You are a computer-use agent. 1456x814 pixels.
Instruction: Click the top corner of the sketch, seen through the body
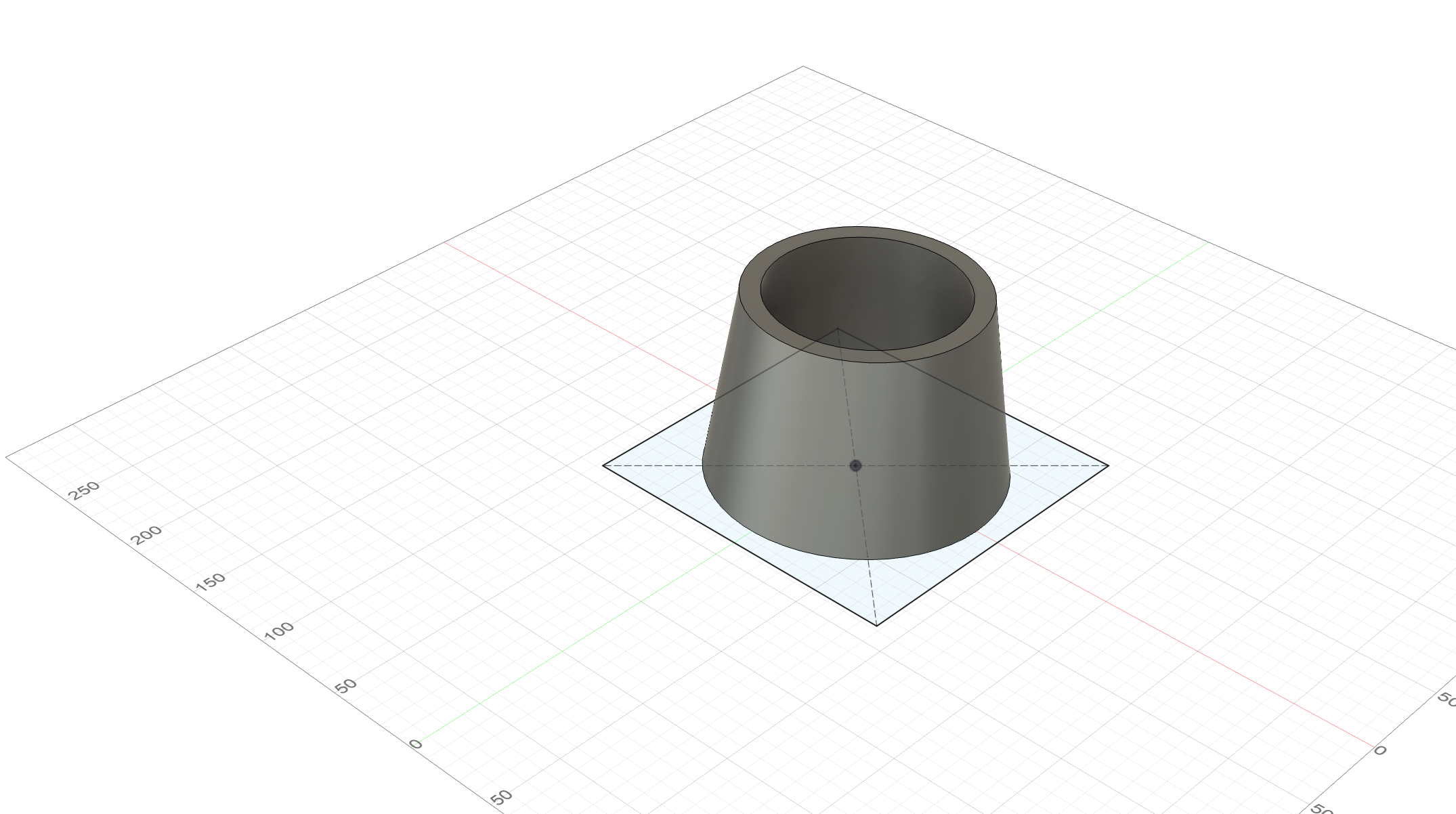tap(838, 329)
